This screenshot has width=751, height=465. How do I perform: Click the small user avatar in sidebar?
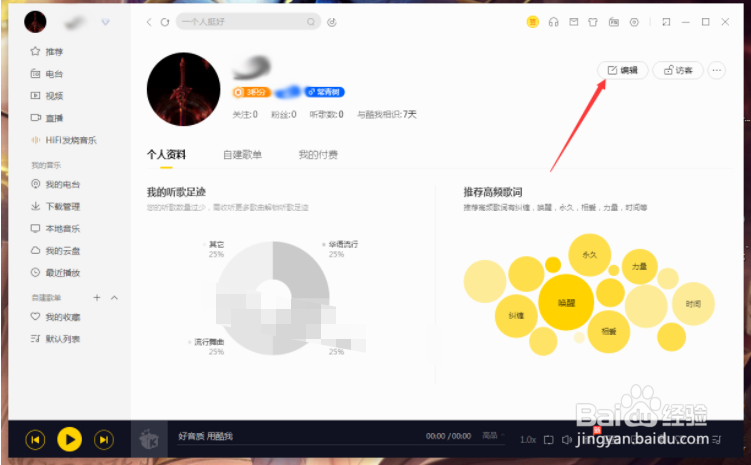[35, 22]
